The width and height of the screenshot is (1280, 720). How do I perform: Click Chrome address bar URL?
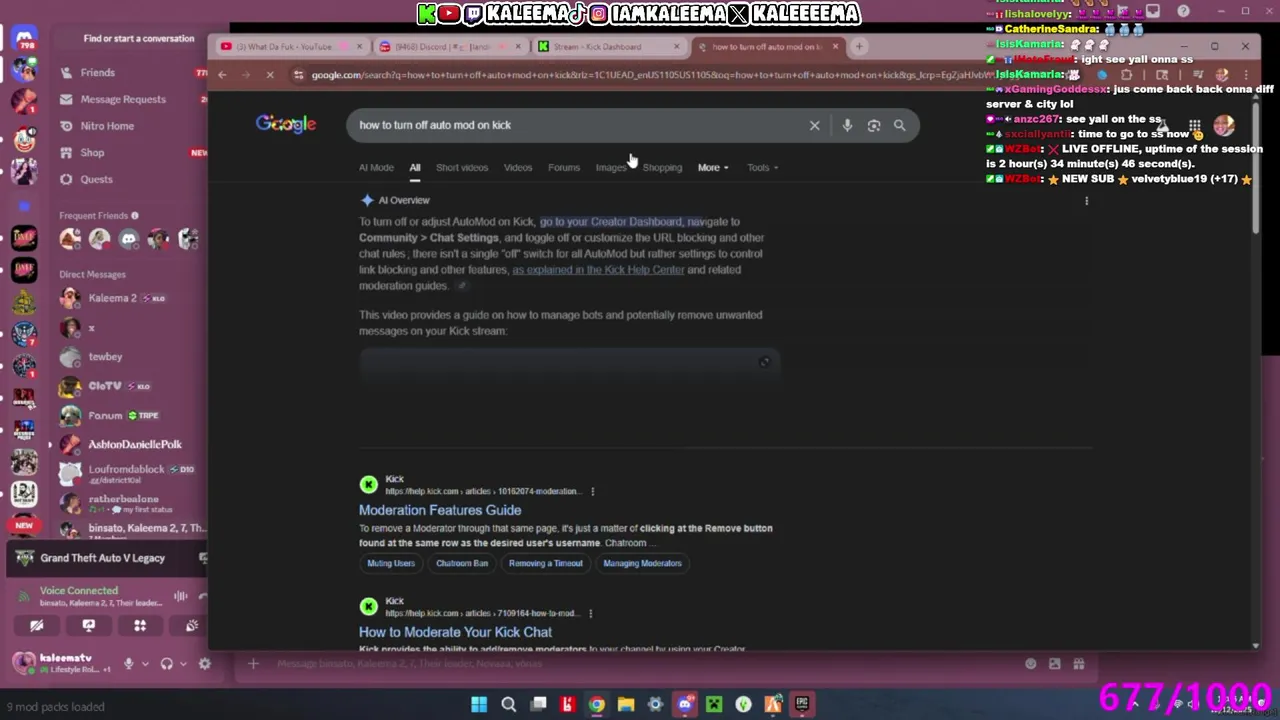point(640,75)
